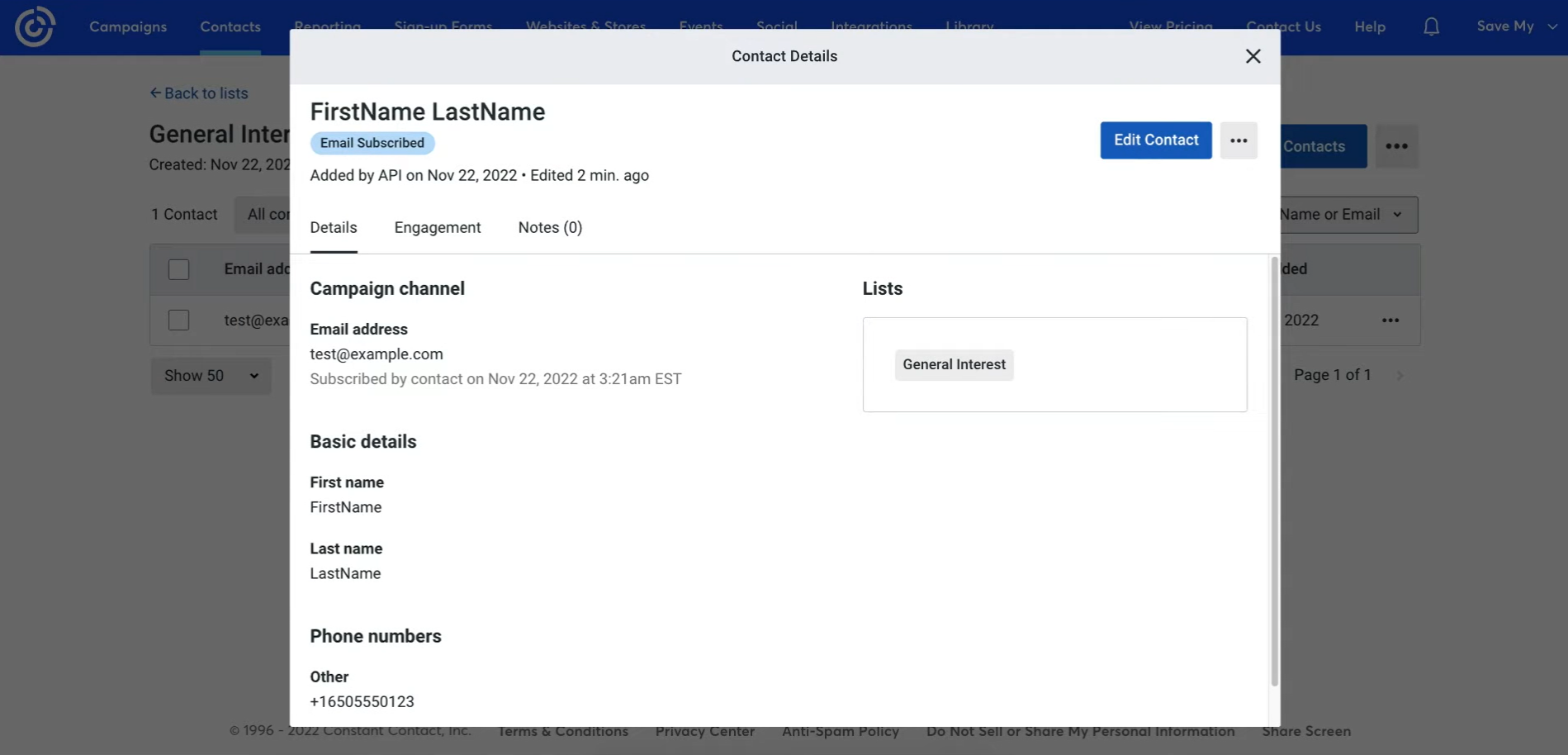The width and height of the screenshot is (1568, 755).
Task: Open more actions next to Edit Contact
Action: pyautogui.click(x=1239, y=140)
